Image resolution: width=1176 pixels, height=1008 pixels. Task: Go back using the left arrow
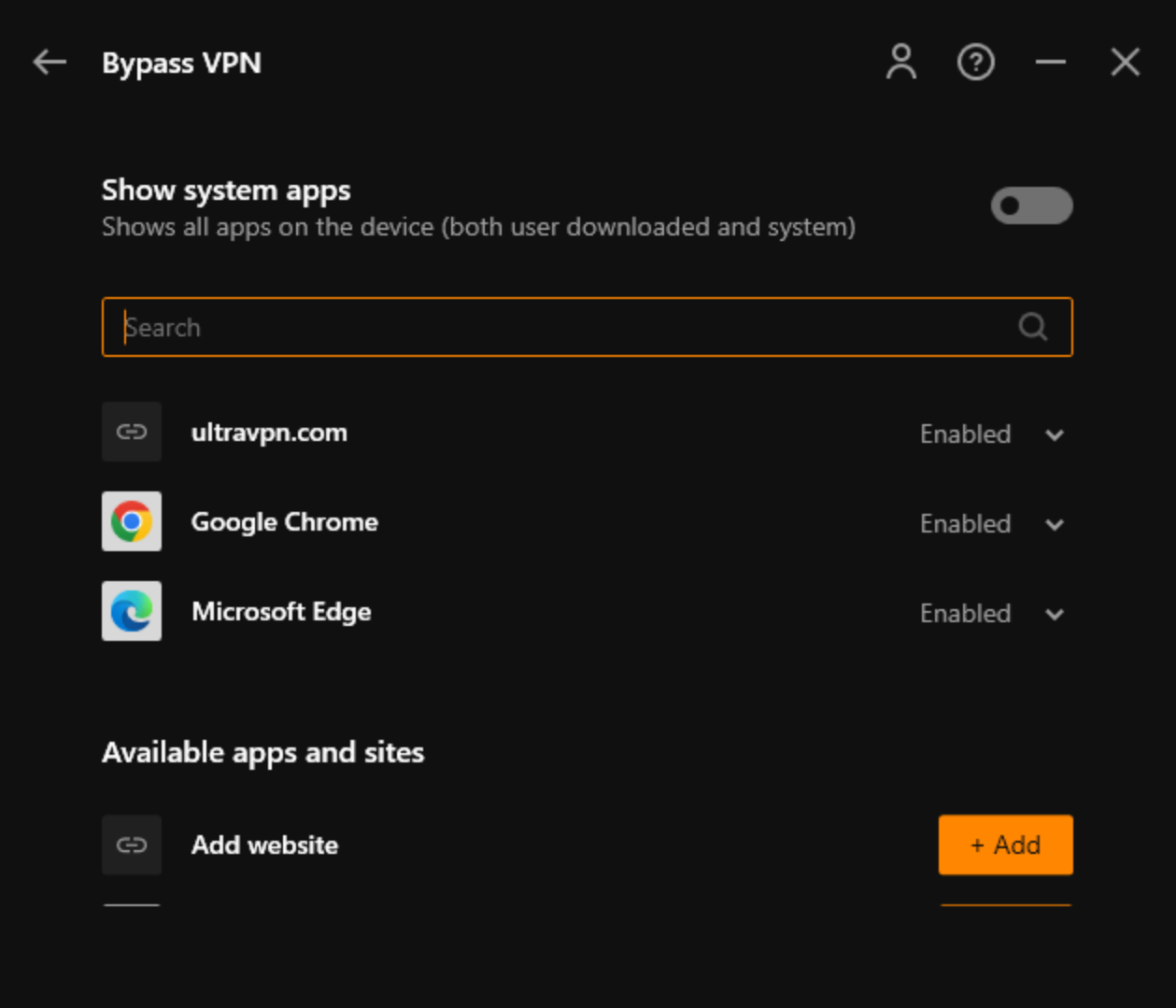[x=50, y=63]
